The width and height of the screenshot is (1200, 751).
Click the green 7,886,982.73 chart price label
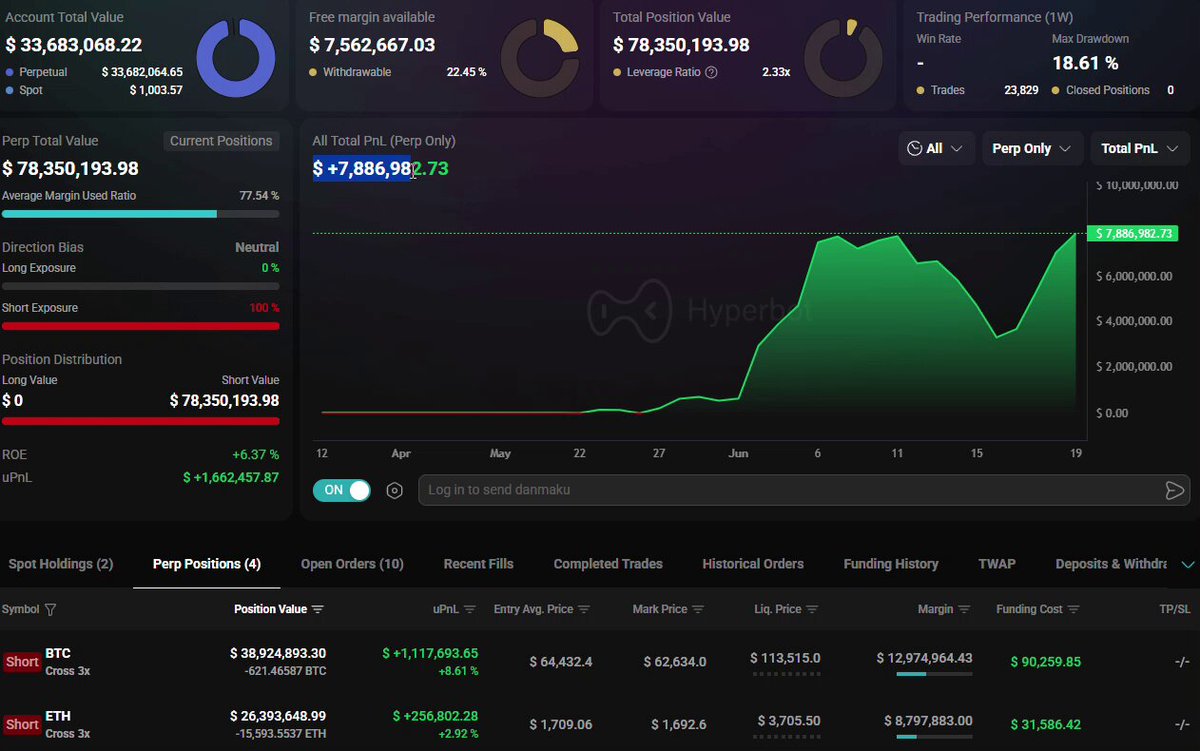pyautogui.click(x=1135, y=233)
